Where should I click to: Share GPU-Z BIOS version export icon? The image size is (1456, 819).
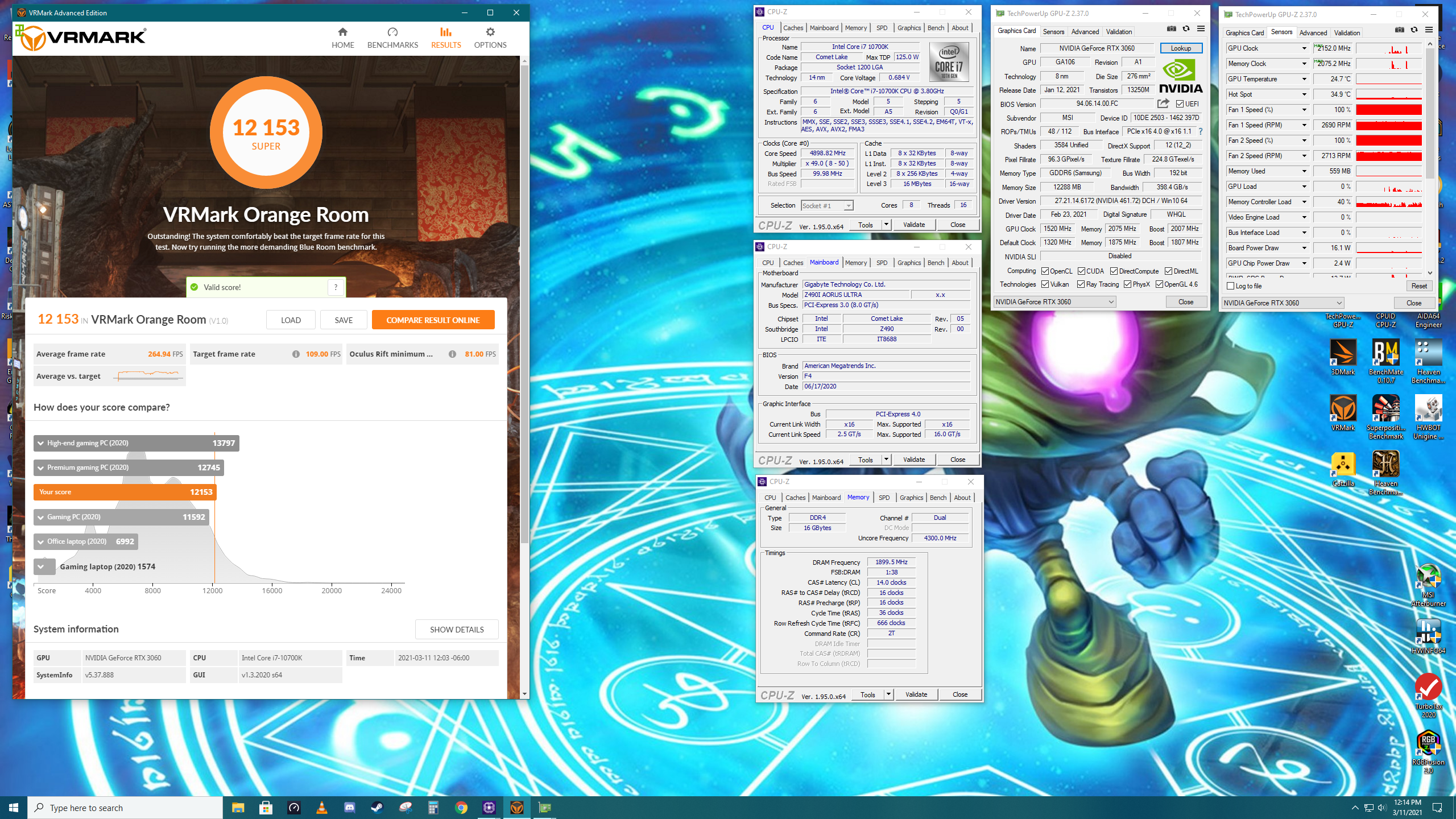tap(1163, 104)
